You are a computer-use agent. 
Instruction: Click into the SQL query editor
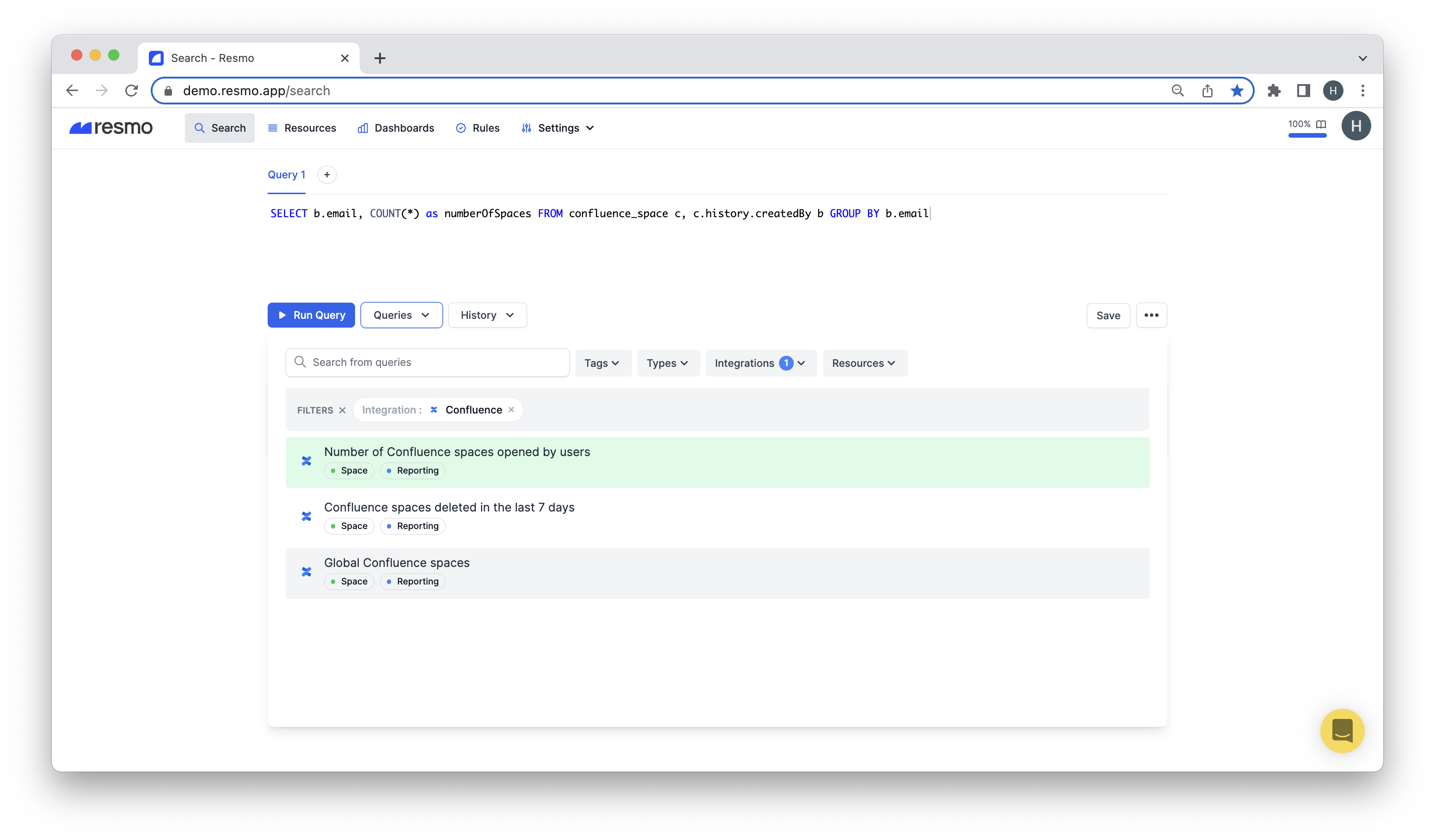[x=717, y=245]
